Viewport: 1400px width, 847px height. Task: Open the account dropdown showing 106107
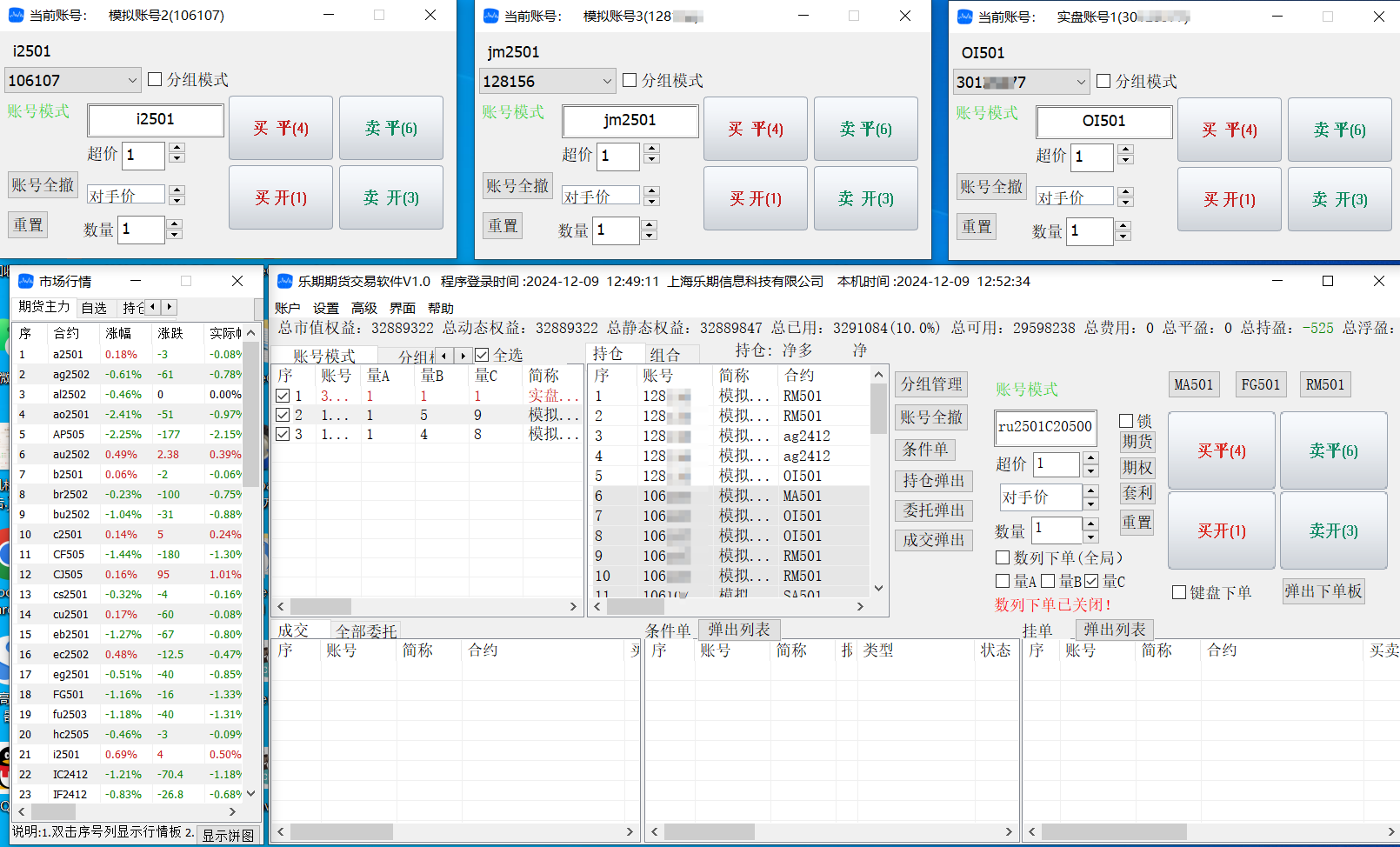click(132, 81)
